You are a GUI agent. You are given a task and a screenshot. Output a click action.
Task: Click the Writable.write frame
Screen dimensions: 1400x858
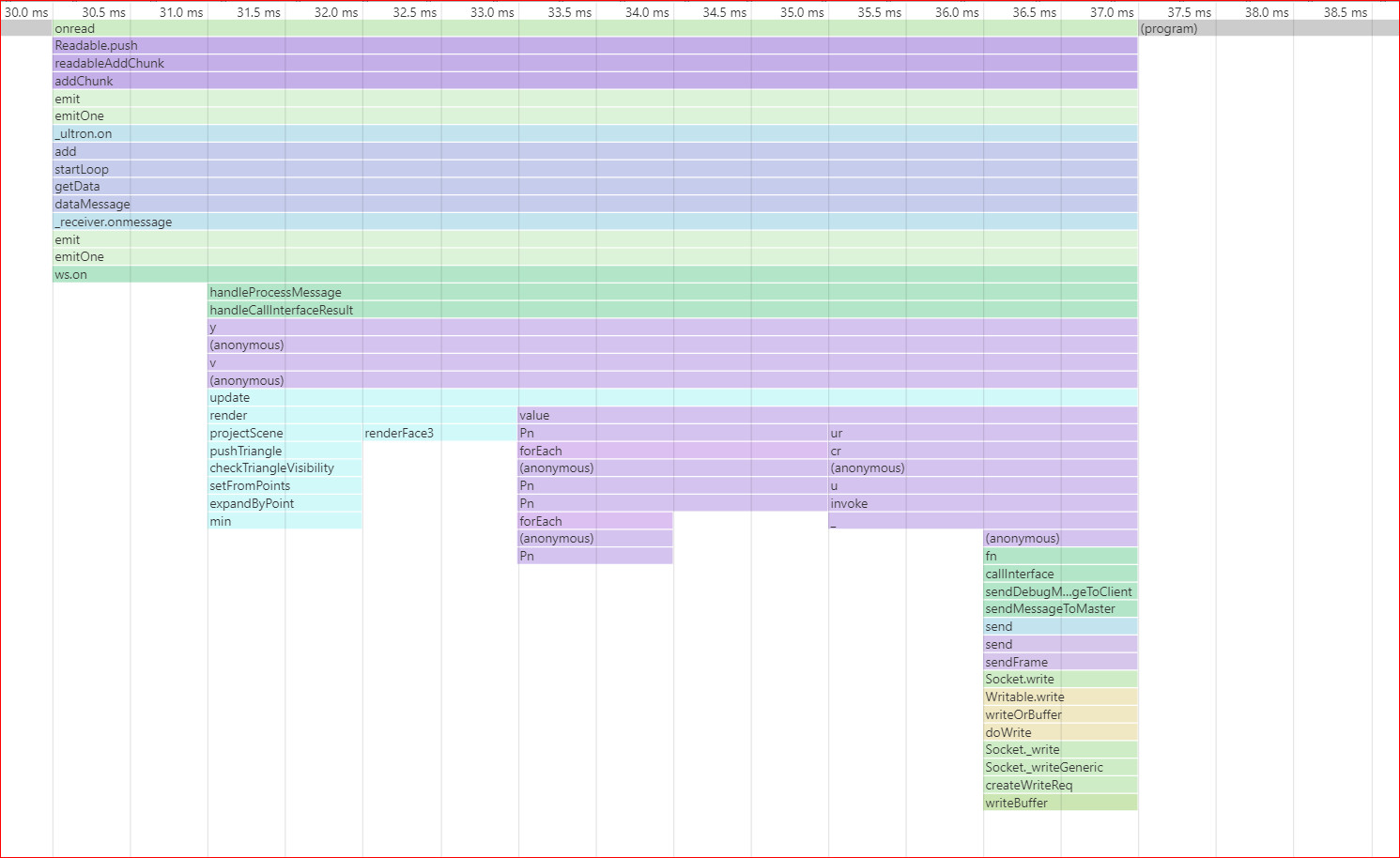[1061, 697]
